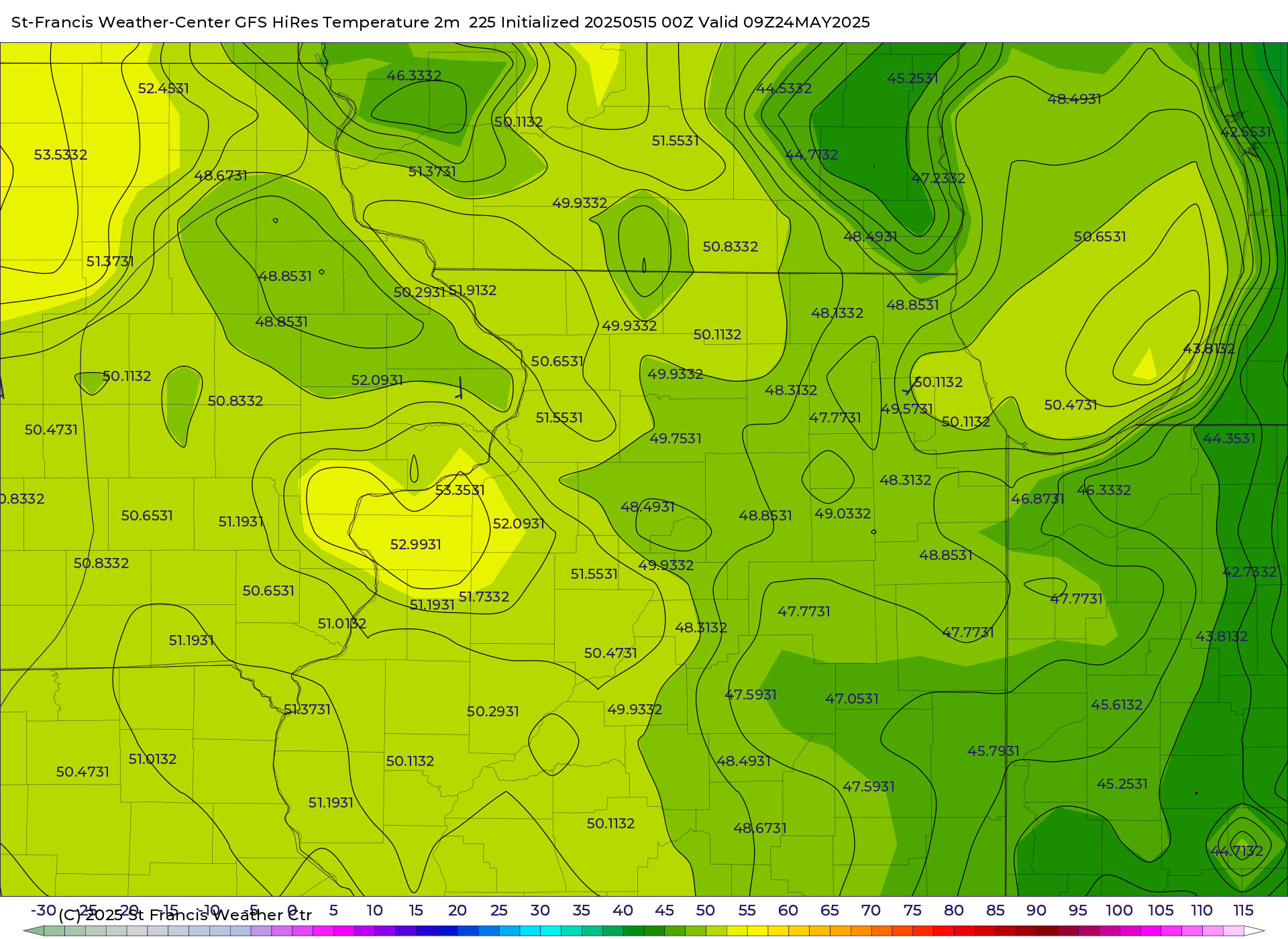Viewport: 1288px width, 939px height.
Task: Select the 47.0531 temperature value
Action: [851, 699]
